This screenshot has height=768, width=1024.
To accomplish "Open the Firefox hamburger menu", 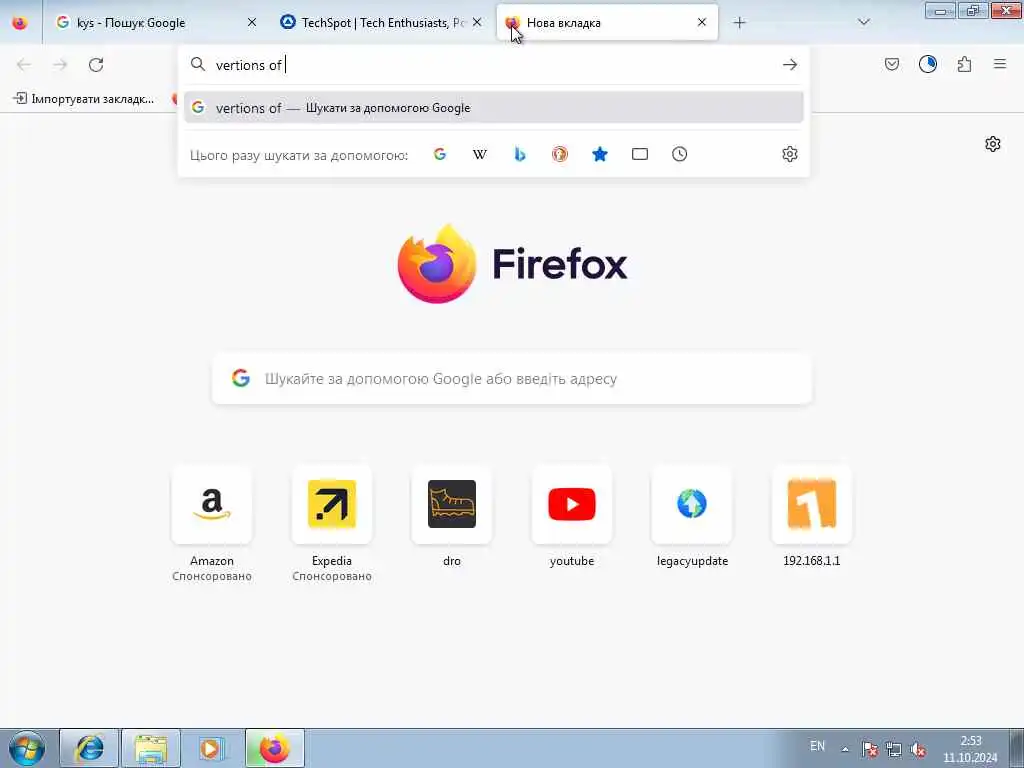I will [1000, 64].
